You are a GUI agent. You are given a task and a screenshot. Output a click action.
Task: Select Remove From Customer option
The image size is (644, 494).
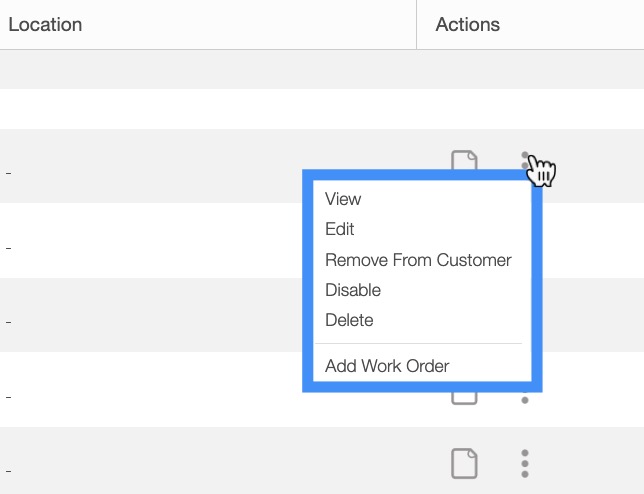pos(418,260)
